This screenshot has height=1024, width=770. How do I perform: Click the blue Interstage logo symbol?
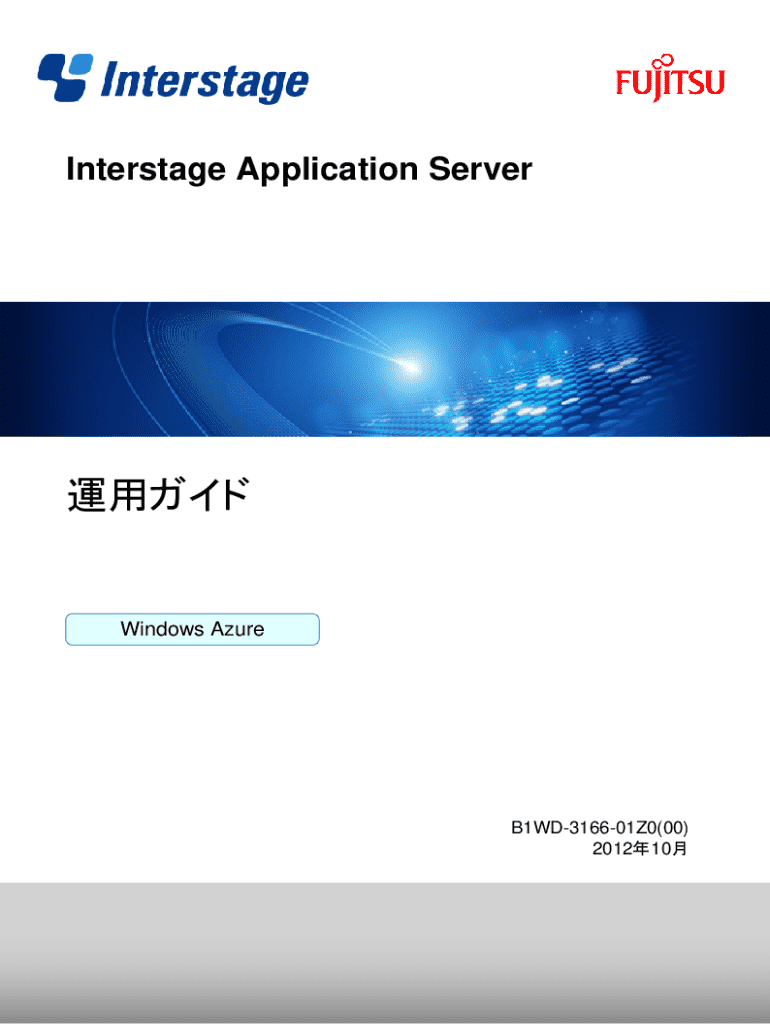point(65,76)
